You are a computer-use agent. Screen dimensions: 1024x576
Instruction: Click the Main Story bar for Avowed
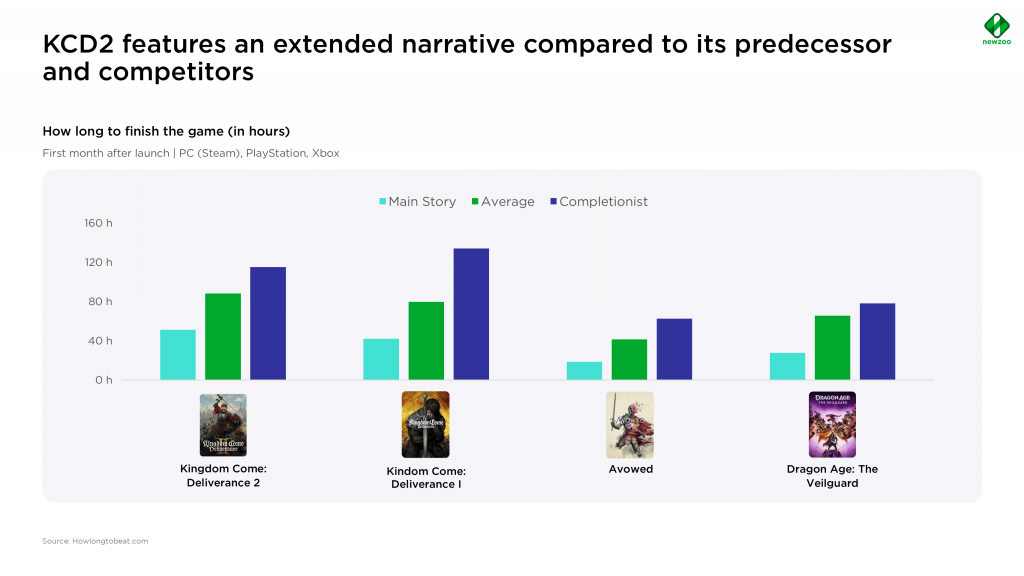(x=584, y=371)
